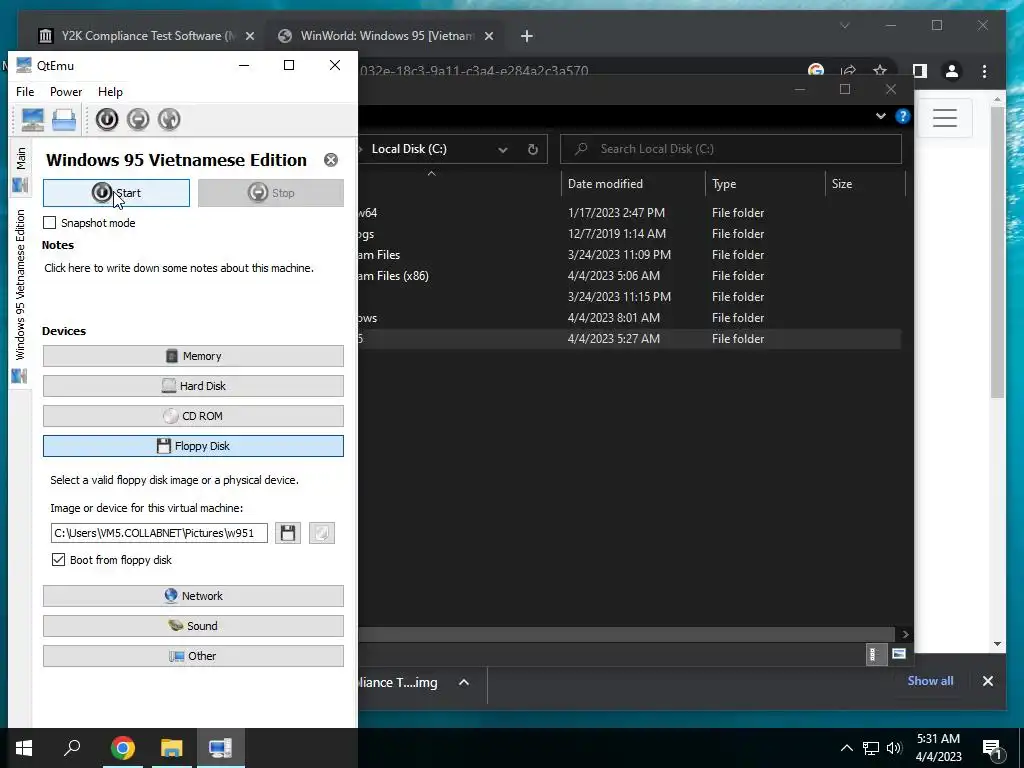The height and width of the screenshot is (768, 1024).
Task: Click the stop icon in QtEmu toolbar
Action: tap(138, 119)
